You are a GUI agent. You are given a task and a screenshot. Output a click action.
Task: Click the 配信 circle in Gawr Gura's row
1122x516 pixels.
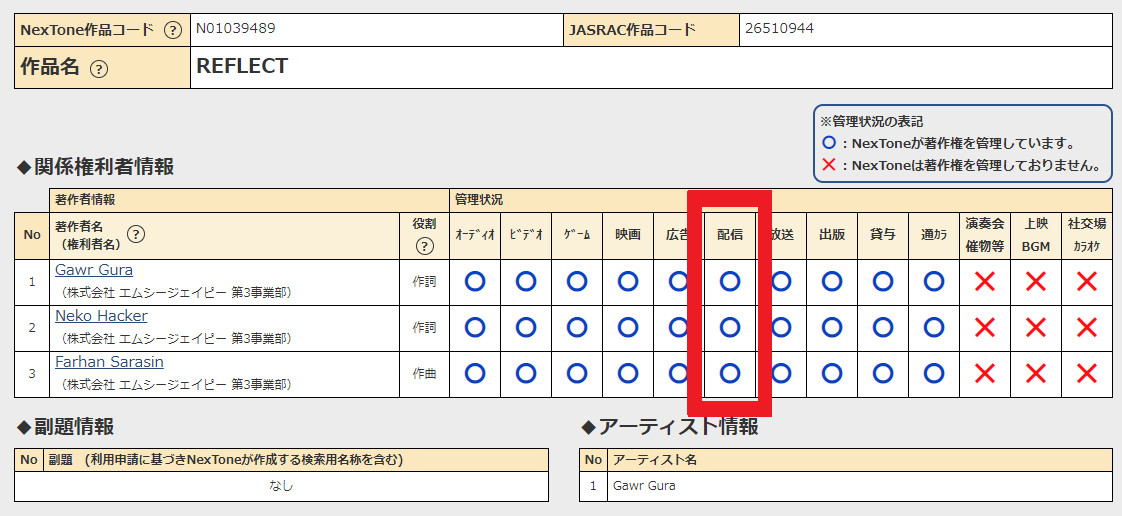tap(730, 282)
